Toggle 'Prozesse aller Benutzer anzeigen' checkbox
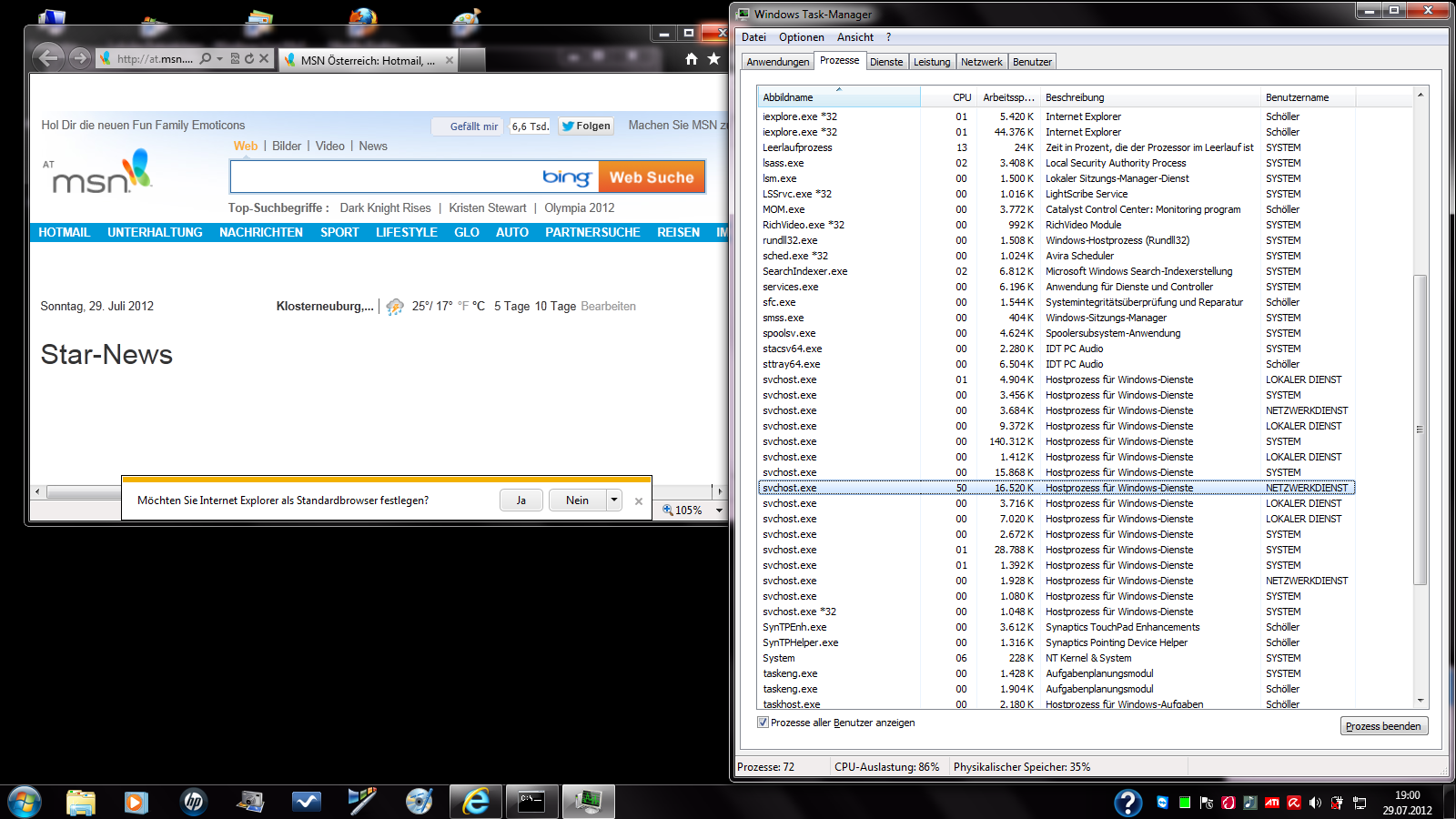 pos(763,723)
